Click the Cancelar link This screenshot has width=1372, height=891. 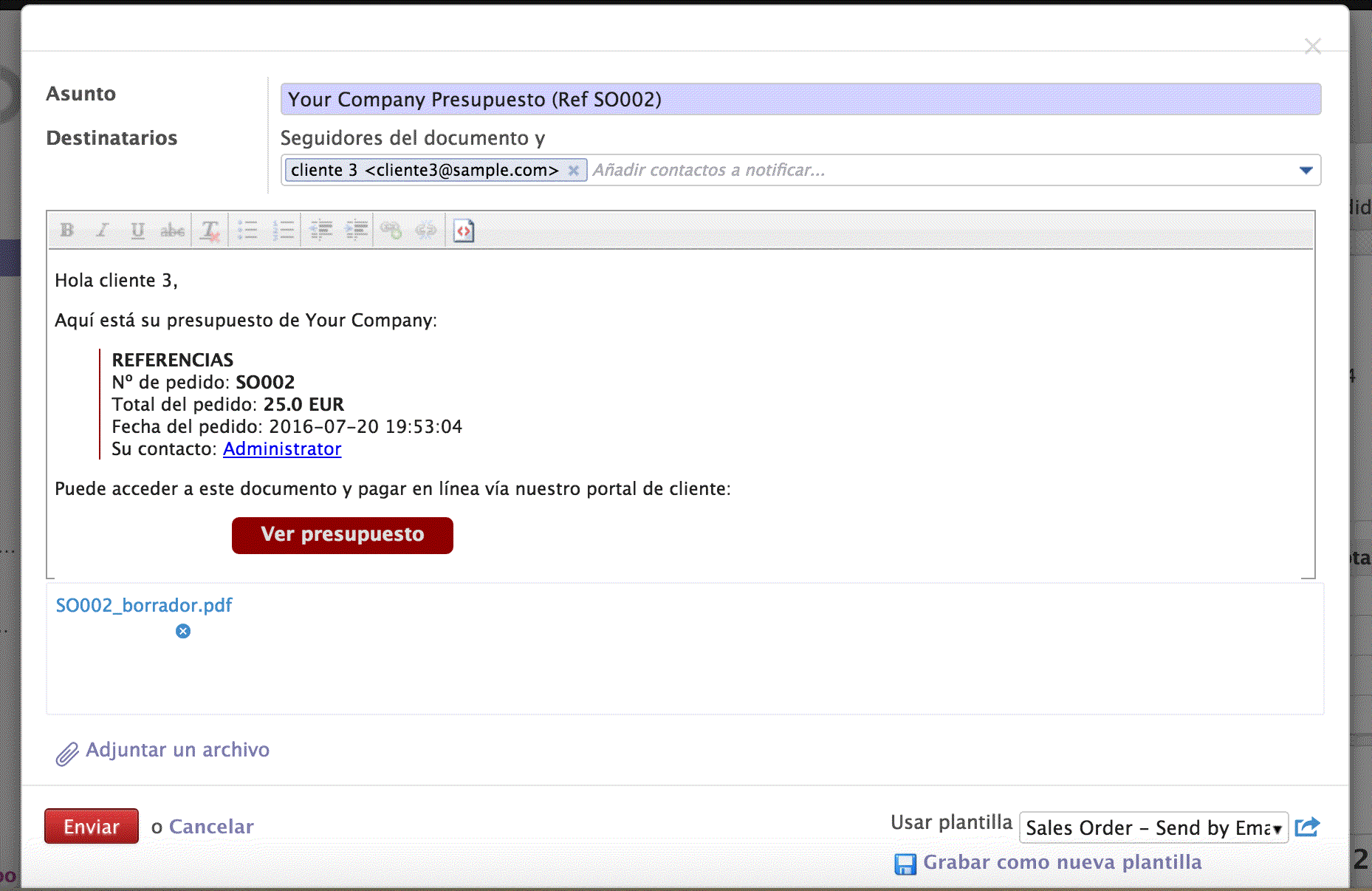pyautogui.click(x=211, y=827)
